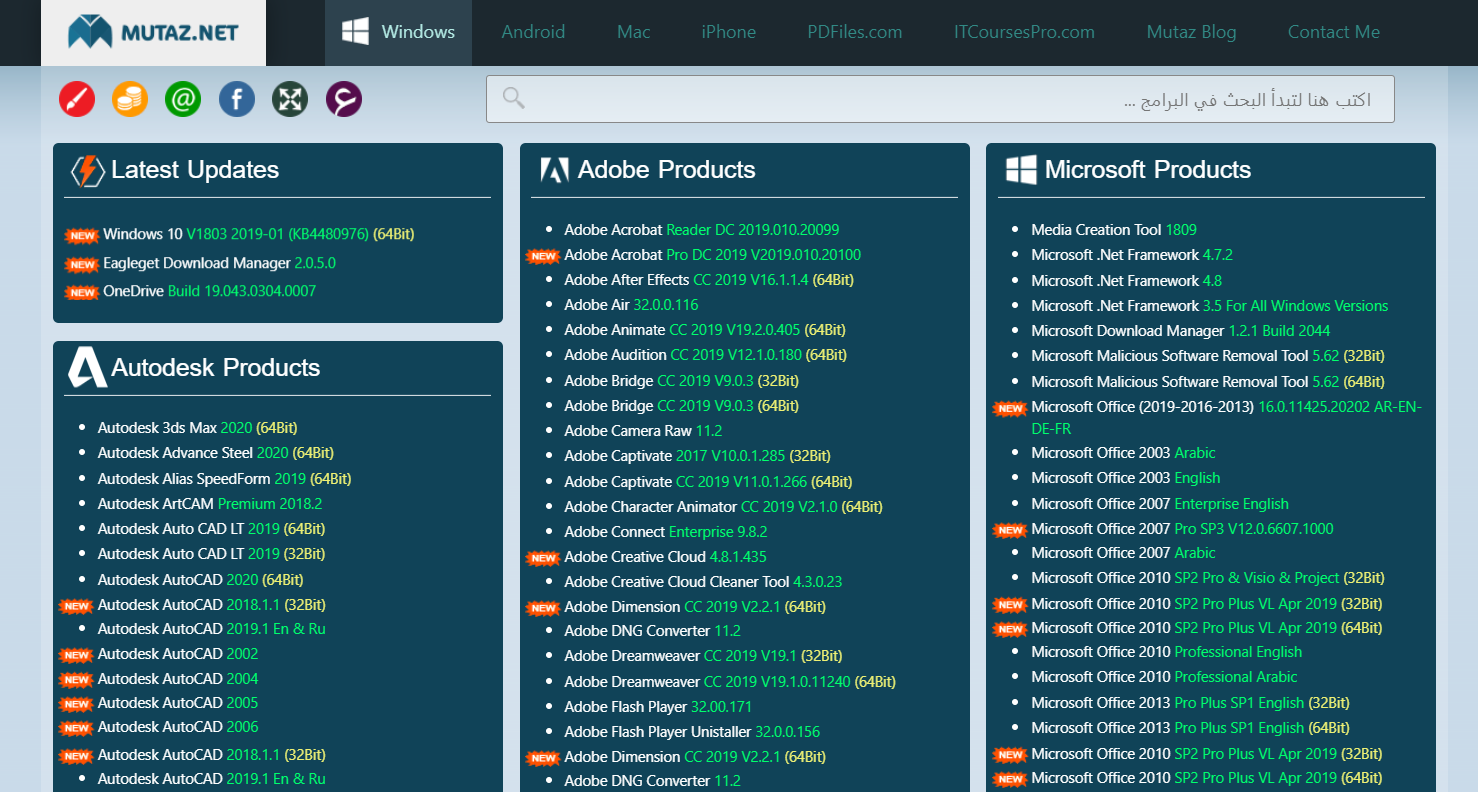
Task: Open Autodesk AutoCAD 2002 link
Action: point(177,654)
